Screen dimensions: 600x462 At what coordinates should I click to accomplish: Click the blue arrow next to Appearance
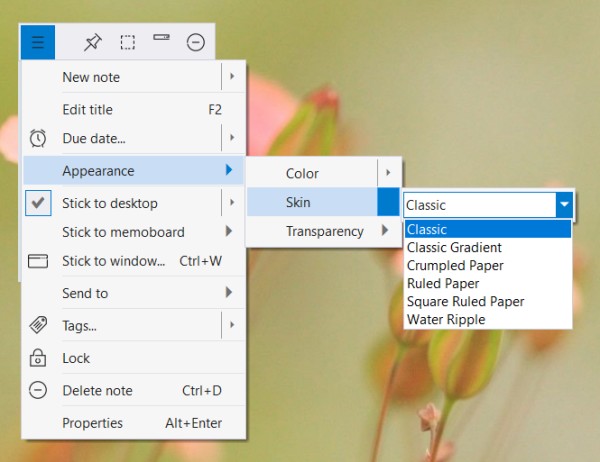click(229, 170)
